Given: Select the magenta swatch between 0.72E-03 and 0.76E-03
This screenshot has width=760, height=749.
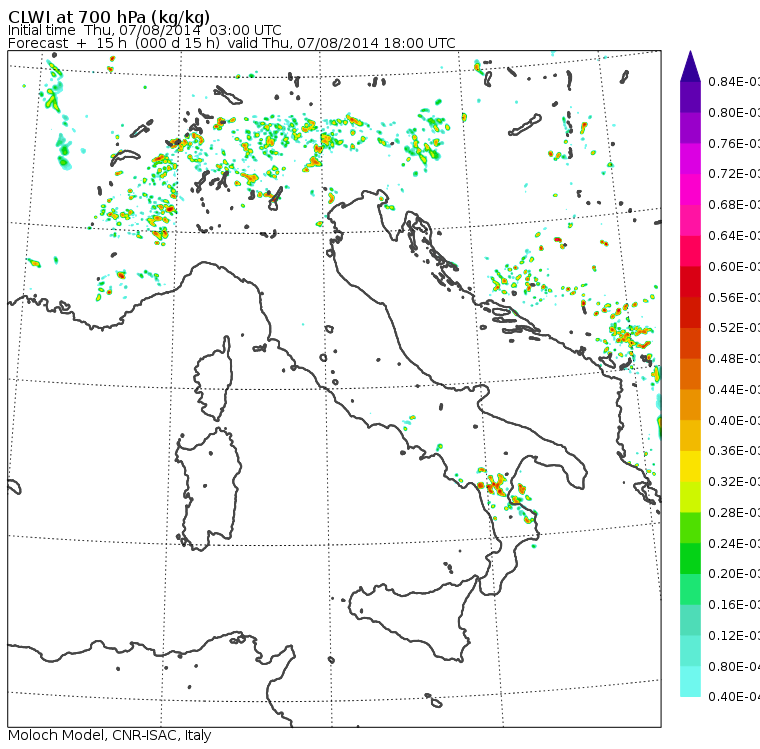Looking at the screenshot, I should (690, 159).
